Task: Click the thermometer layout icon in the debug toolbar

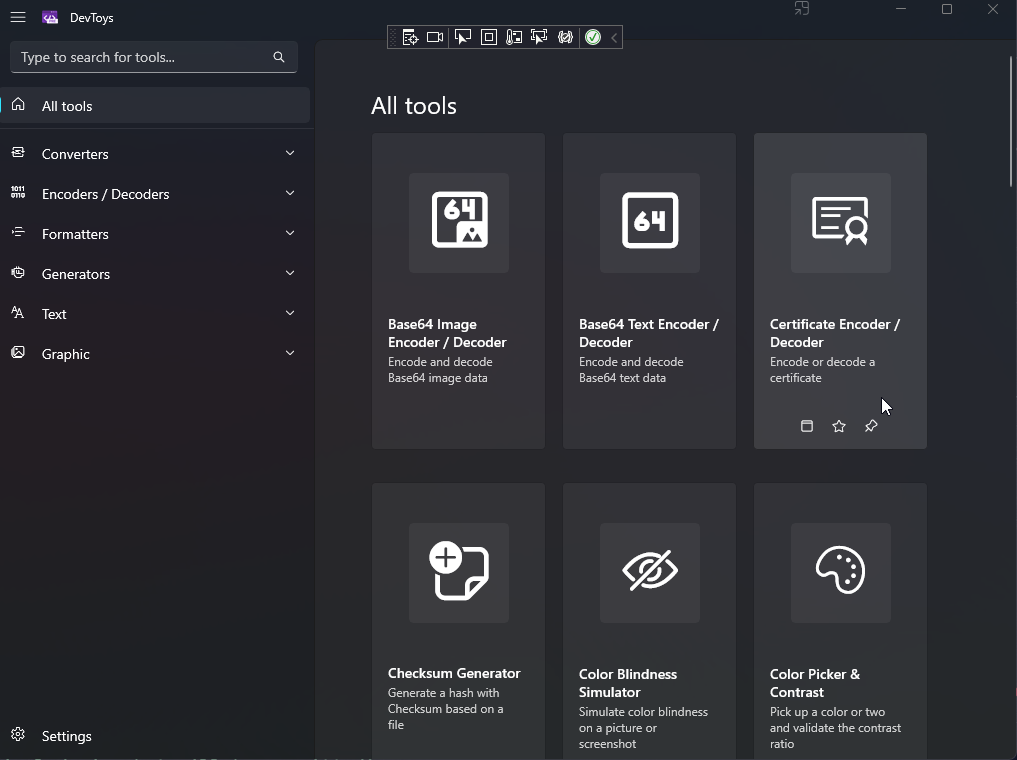Action: [x=514, y=37]
